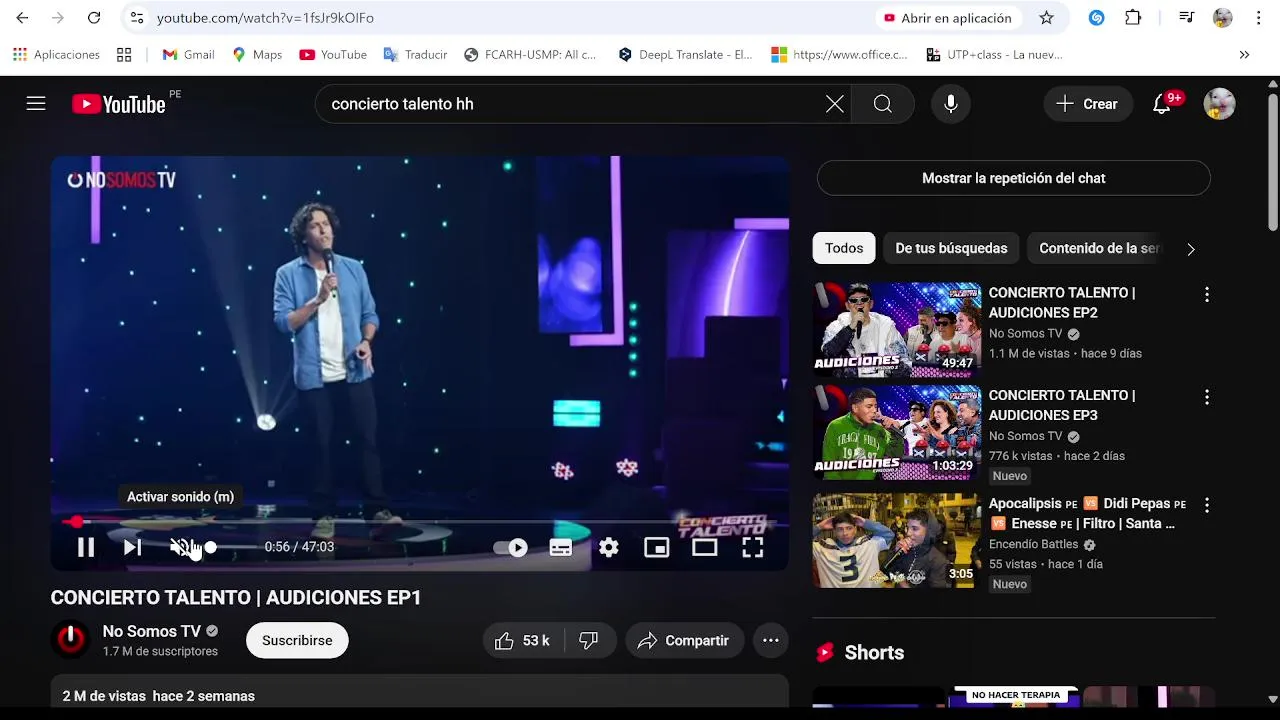Image resolution: width=1280 pixels, height=720 pixels.
Task: Open Encendío Battles channel link
Action: [1034, 544]
